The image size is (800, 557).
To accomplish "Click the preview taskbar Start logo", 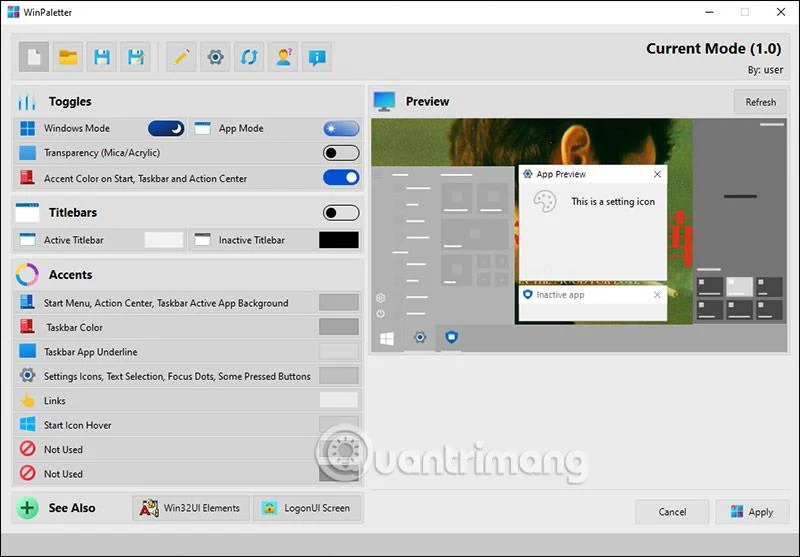I will coord(387,338).
